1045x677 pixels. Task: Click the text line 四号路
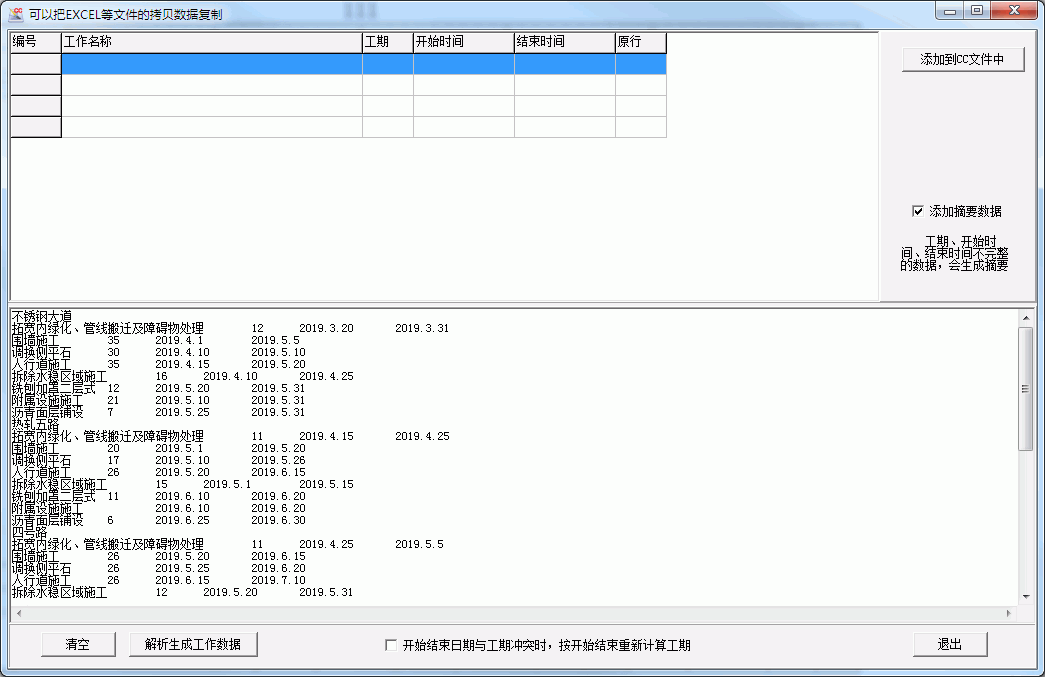[29, 532]
